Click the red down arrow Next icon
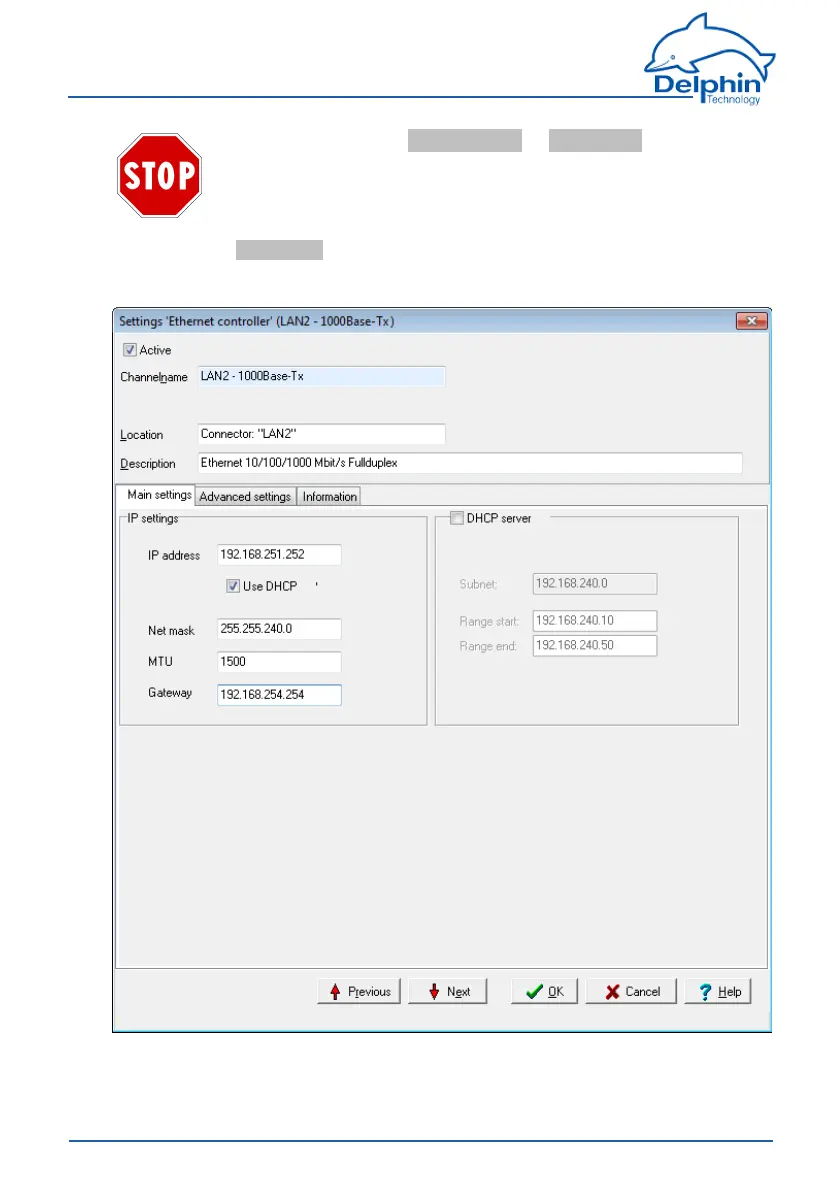 [434, 991]
